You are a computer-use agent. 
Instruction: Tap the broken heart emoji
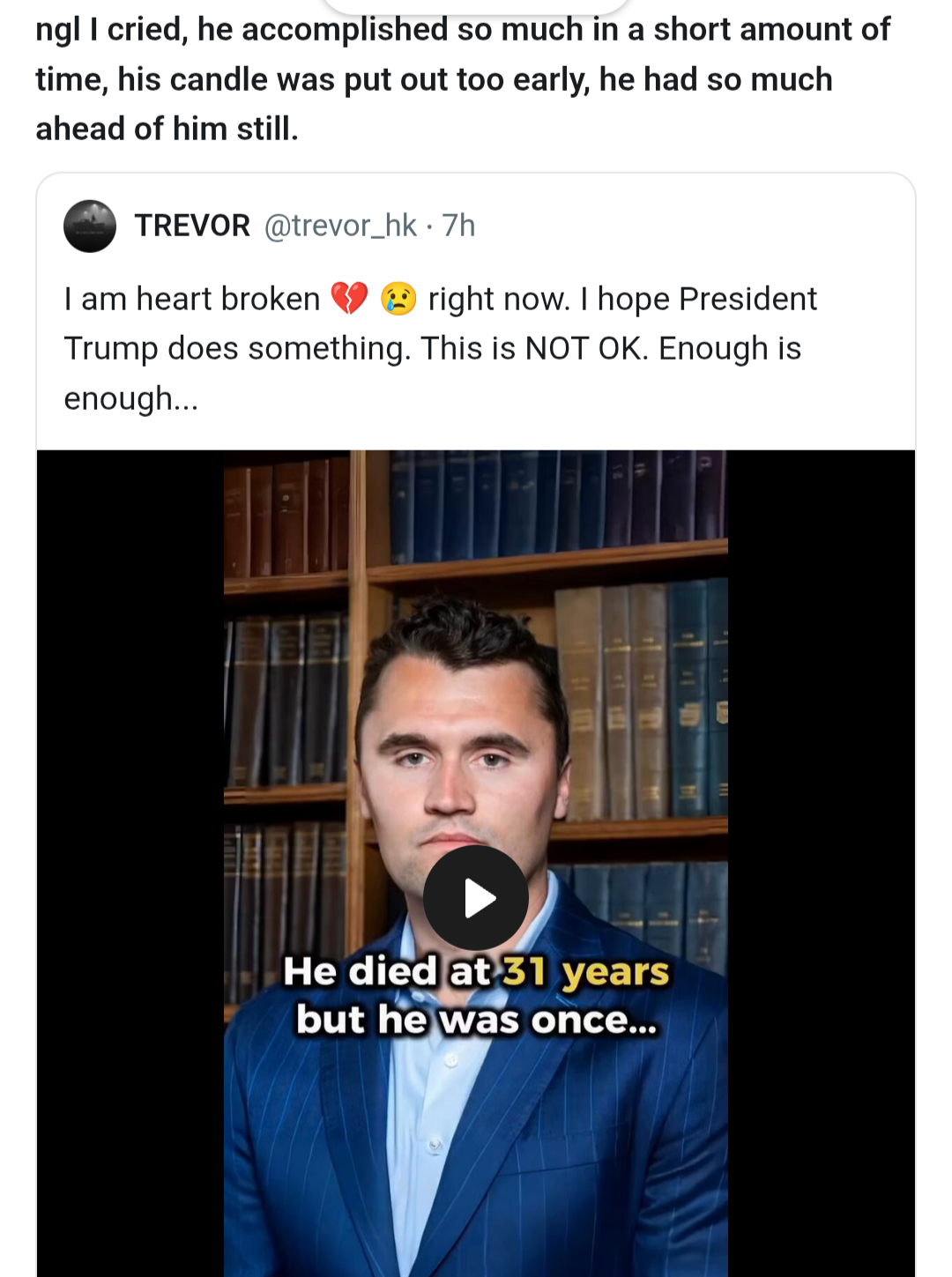point(349,299)
